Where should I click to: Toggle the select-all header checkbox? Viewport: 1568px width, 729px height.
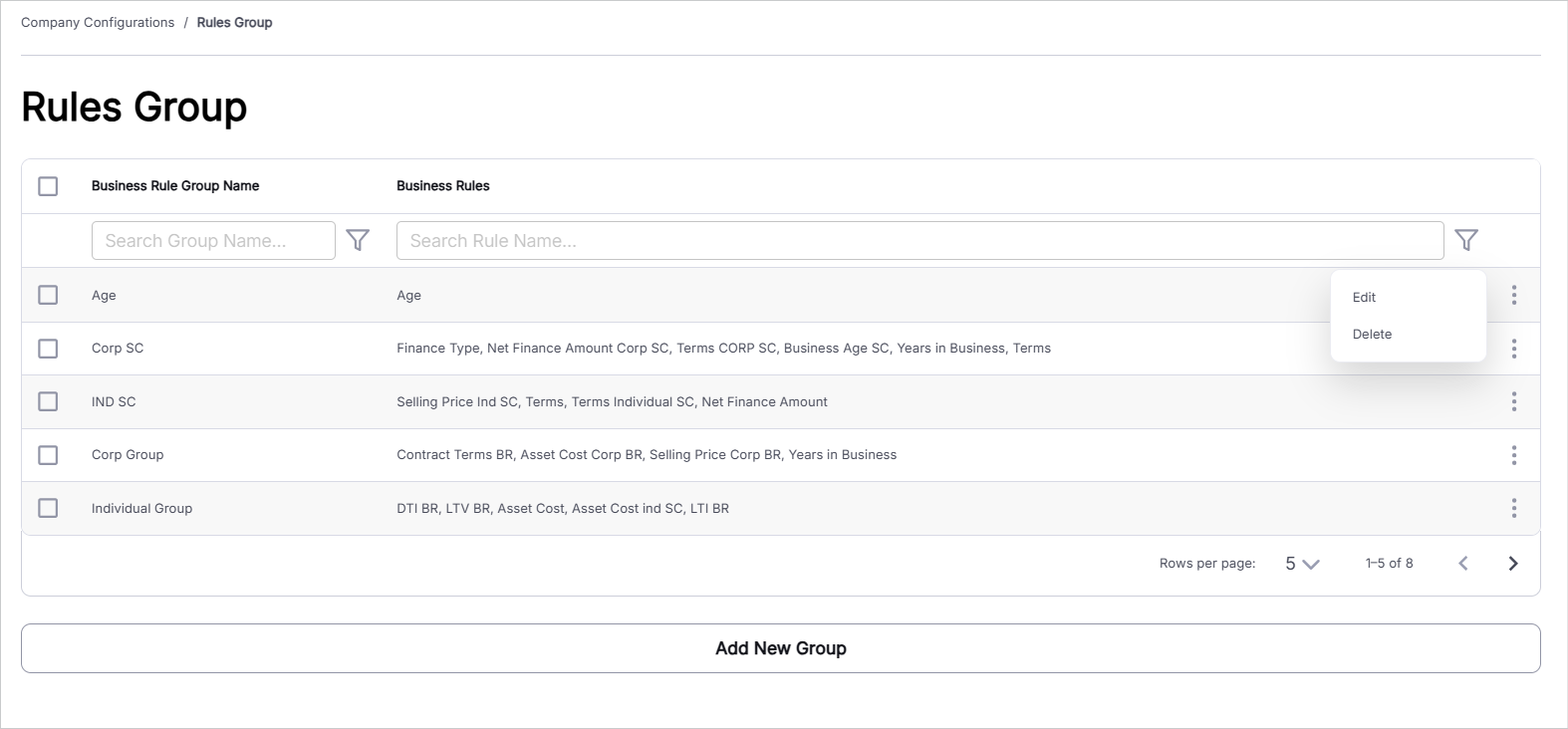48,186
